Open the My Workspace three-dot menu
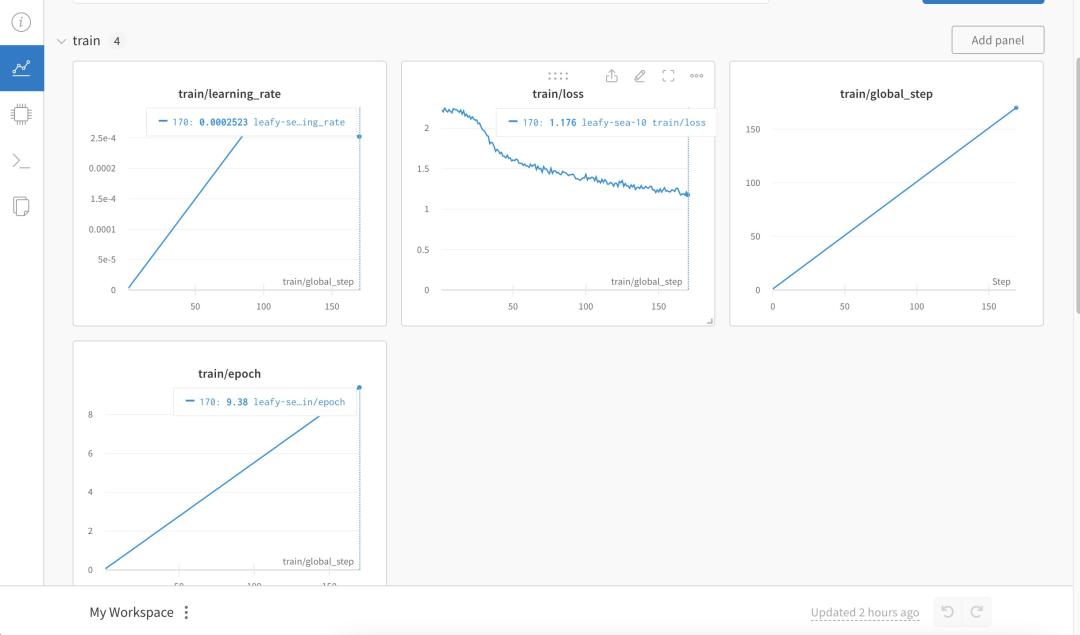 coord(186,613)
